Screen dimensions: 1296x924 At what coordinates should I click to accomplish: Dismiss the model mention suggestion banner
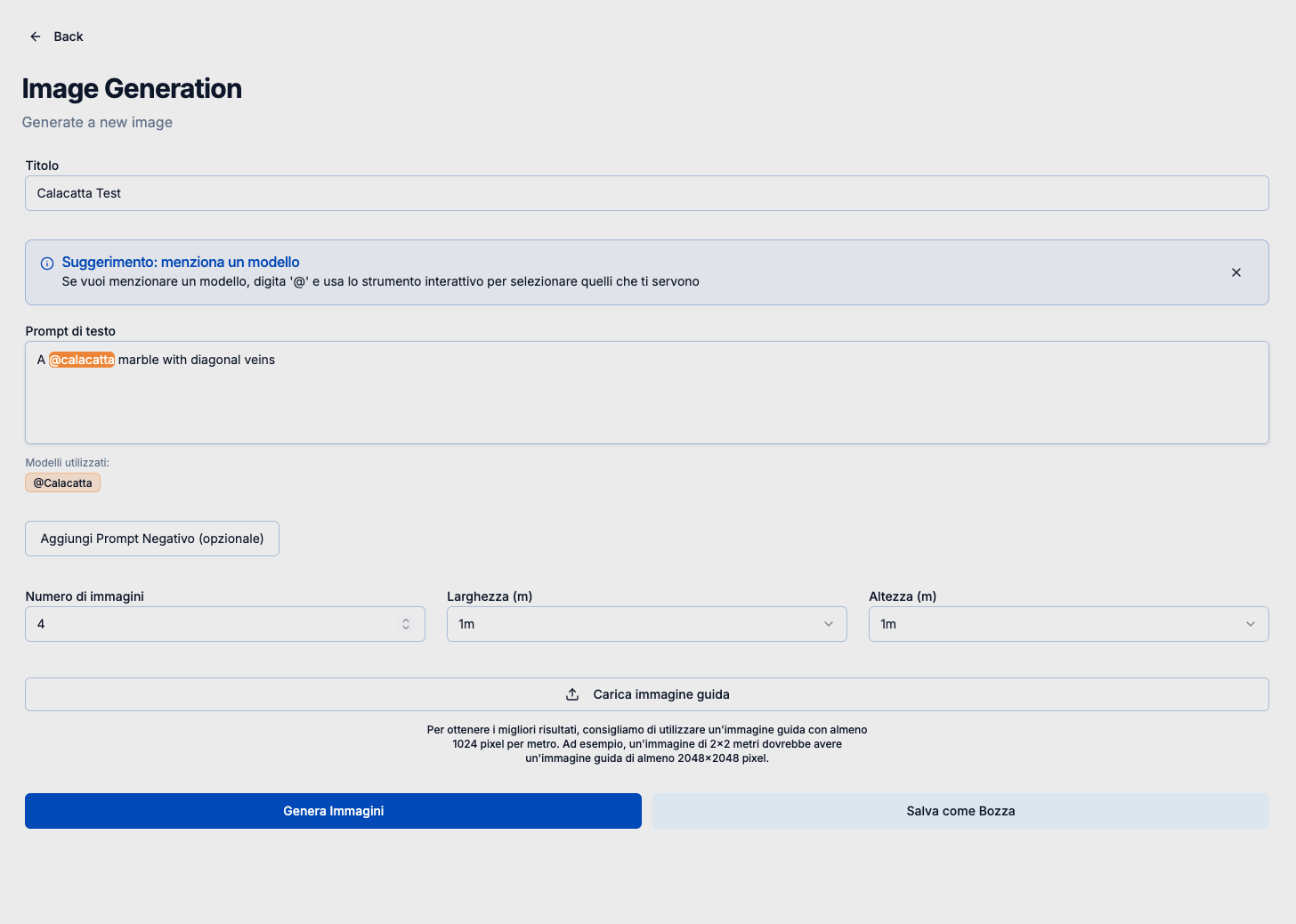pos(1235,272)
